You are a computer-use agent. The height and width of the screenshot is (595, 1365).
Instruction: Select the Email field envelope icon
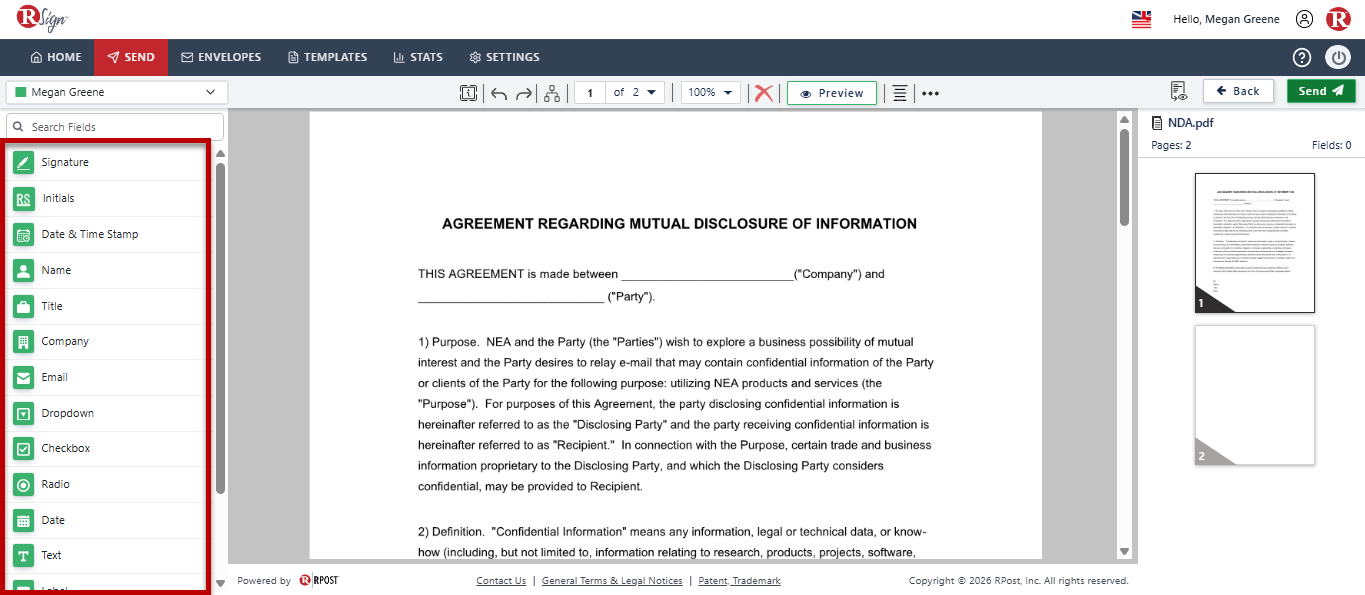(x=24, y=377)
